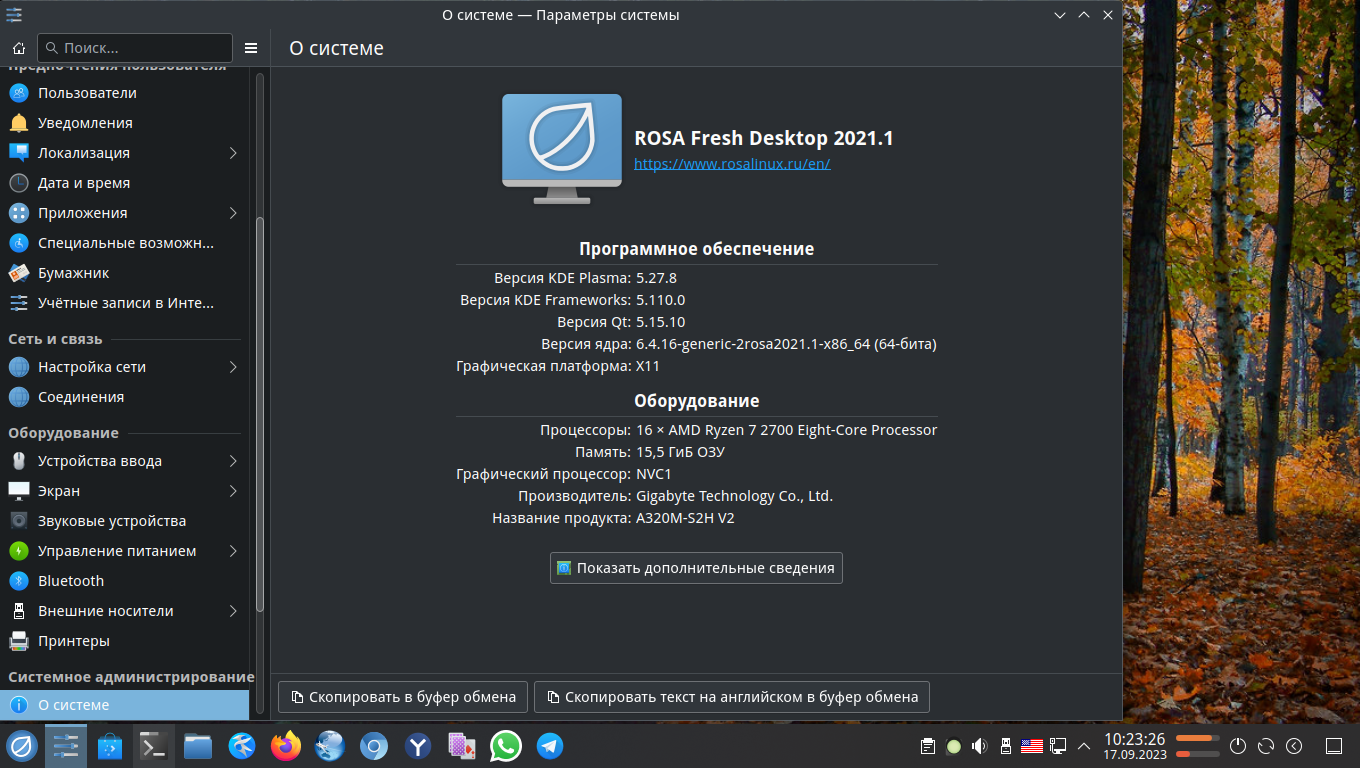Screen dimensions: 1360x768
Task: Open the hamburger menu beside search
Action: 251,48
